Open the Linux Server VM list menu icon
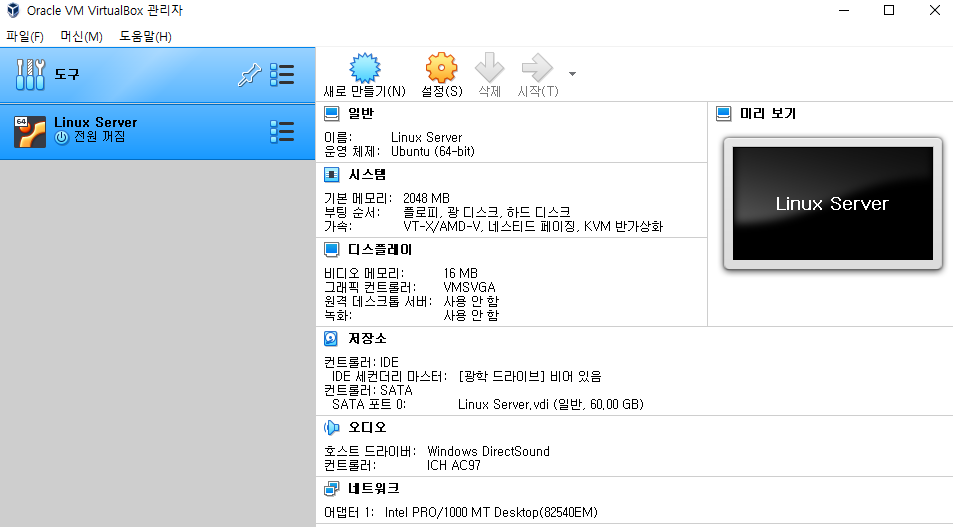This screenshot has height=527, width=953. tap(282, 131)
